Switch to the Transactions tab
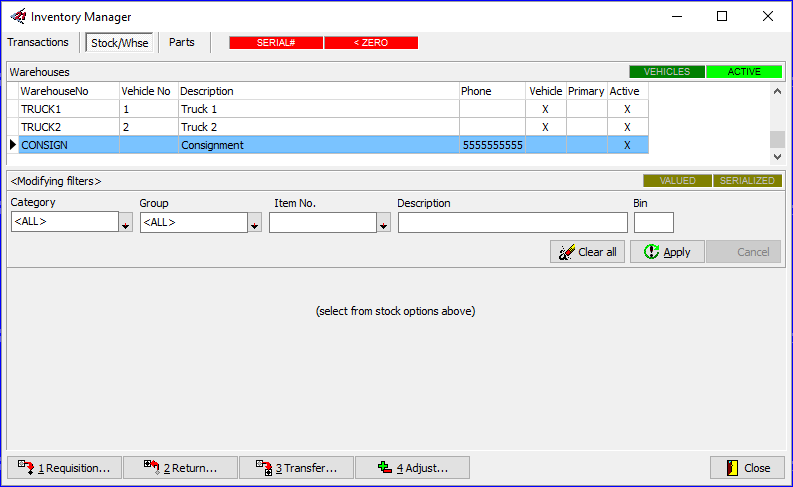 point(38,43)
